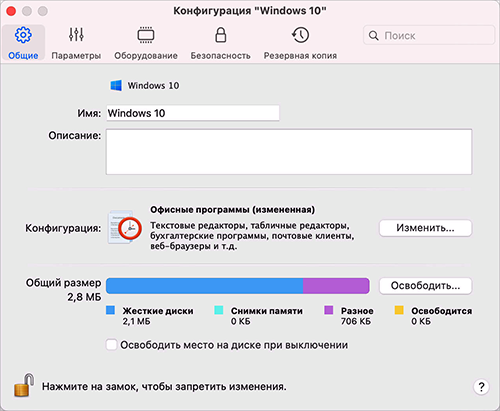Click the 706 КБ value
This screenshot has width=500, height=411.
tap(356, 321)
